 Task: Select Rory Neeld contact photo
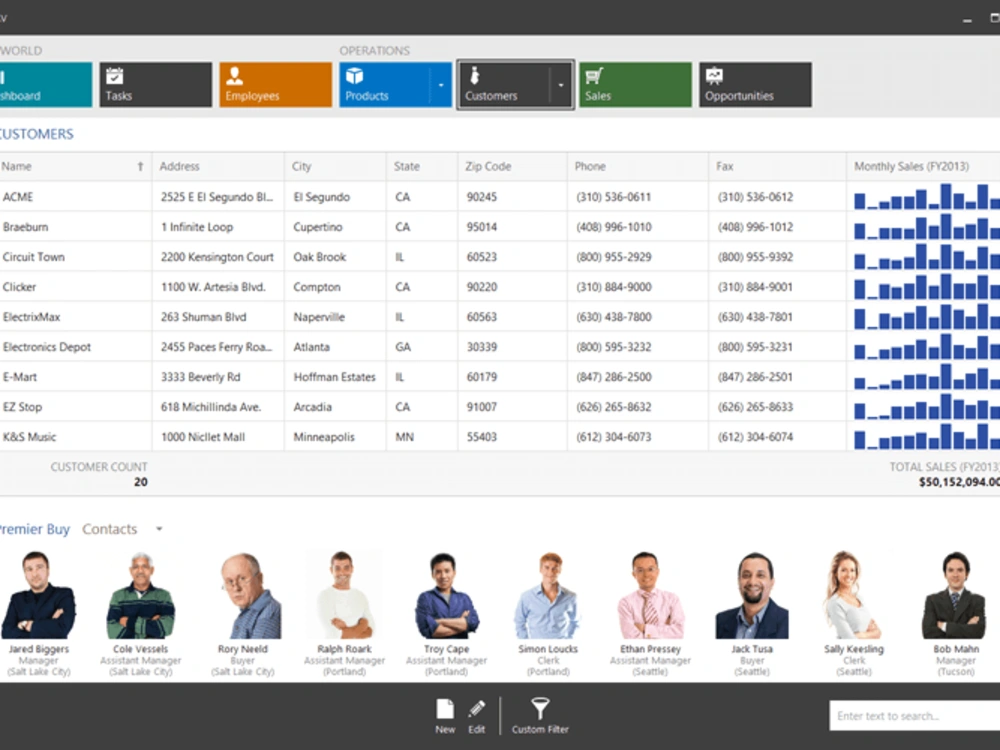[249, 596]
